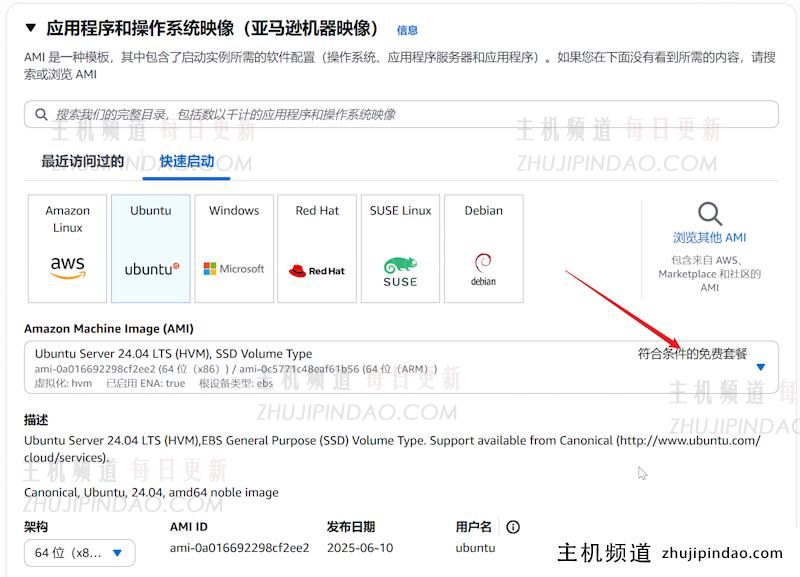The image size is (800, 577).
Task: Open the 信息 info link
Action: (x=407, y=31)
